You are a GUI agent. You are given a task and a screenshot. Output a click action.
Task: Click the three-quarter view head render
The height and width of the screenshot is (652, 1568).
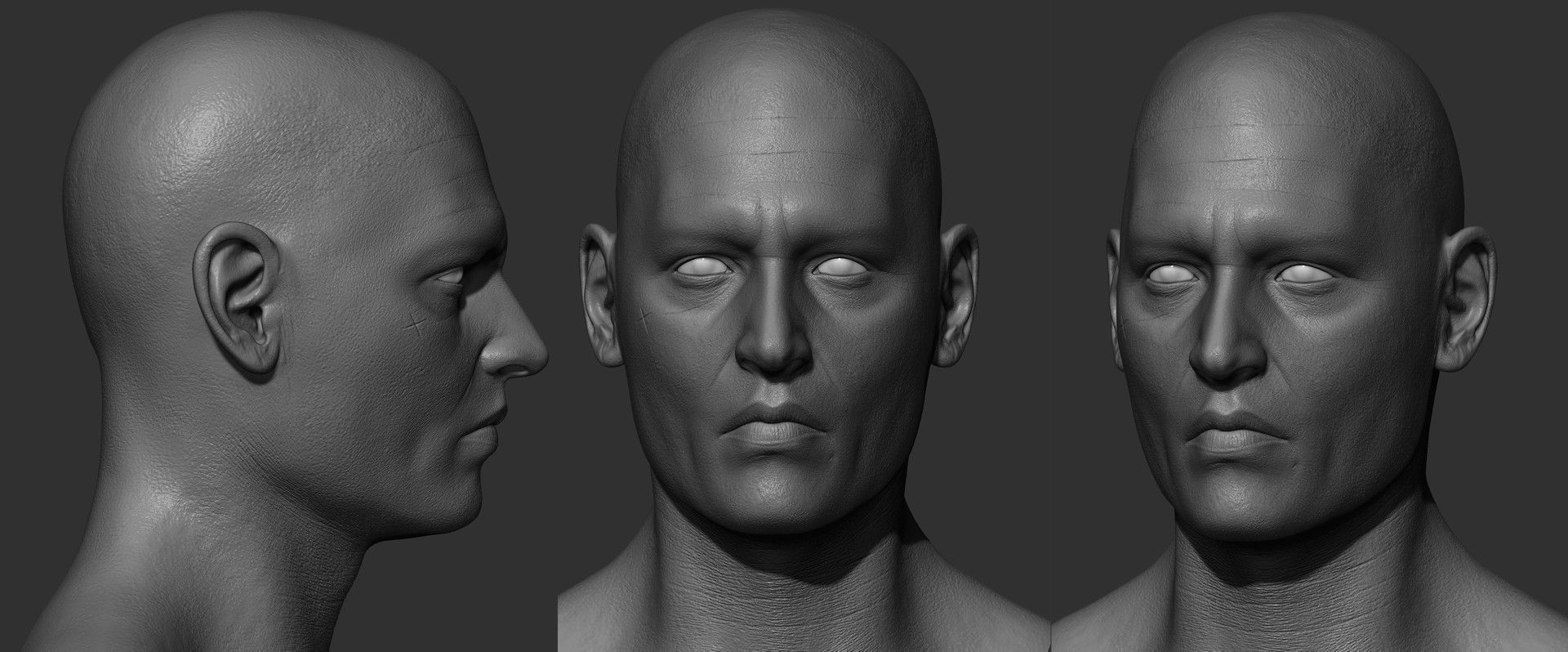(1310, 326)
